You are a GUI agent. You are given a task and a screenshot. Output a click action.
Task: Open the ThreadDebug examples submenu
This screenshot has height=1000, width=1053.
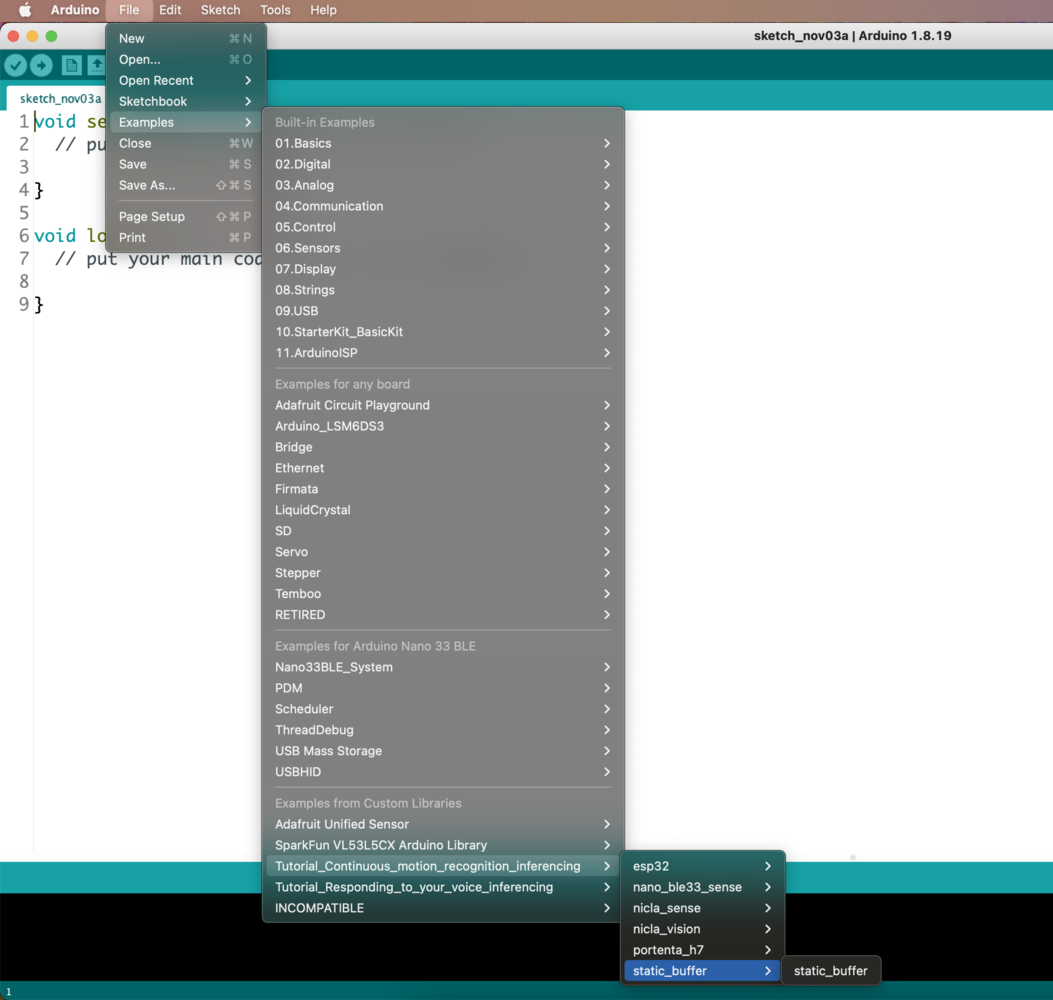pos(443,729)
